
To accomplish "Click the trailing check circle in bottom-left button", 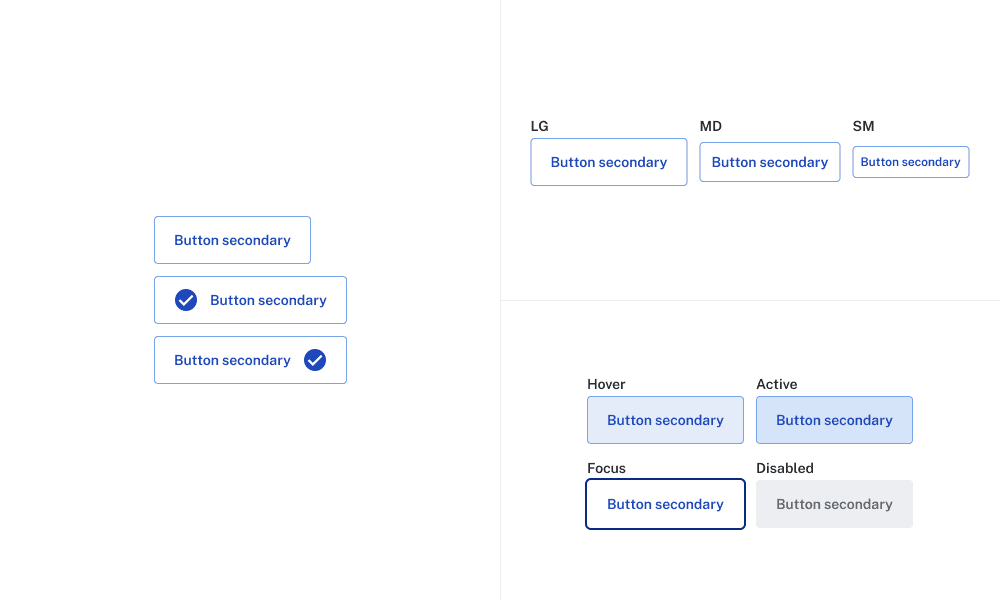I will (315, 360).
